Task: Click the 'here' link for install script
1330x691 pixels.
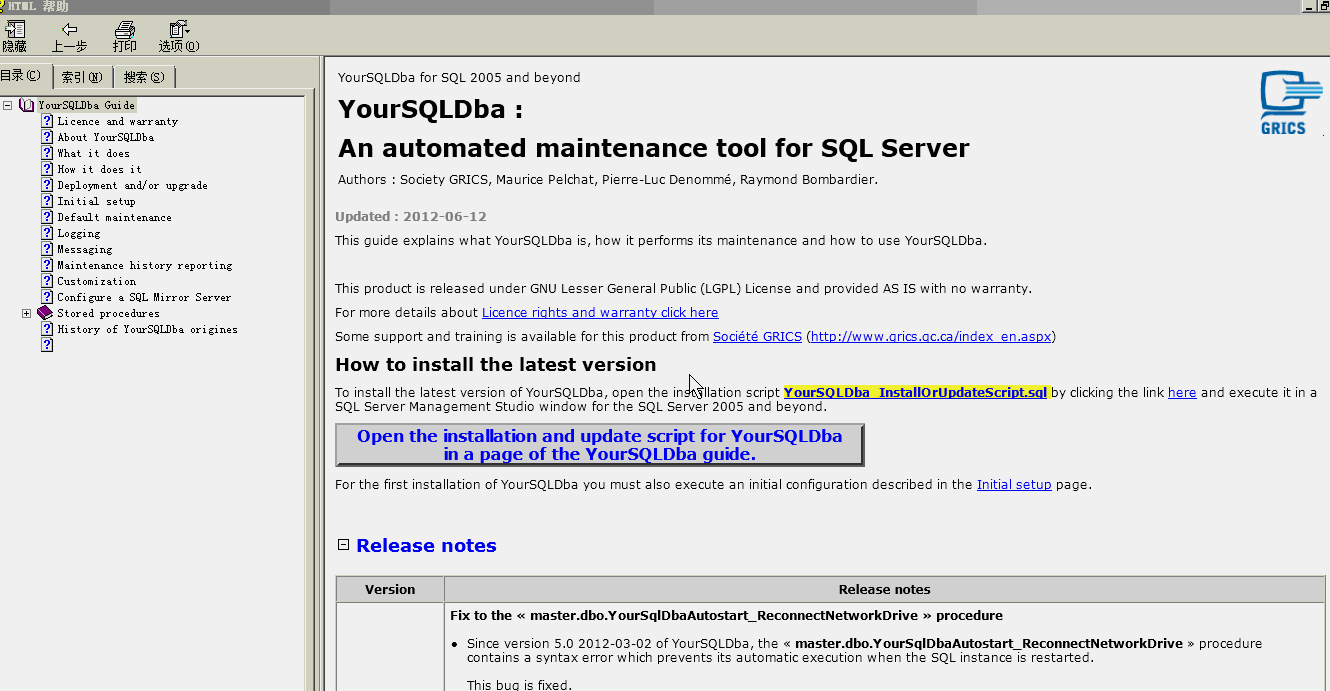Action: (1182, 392)
